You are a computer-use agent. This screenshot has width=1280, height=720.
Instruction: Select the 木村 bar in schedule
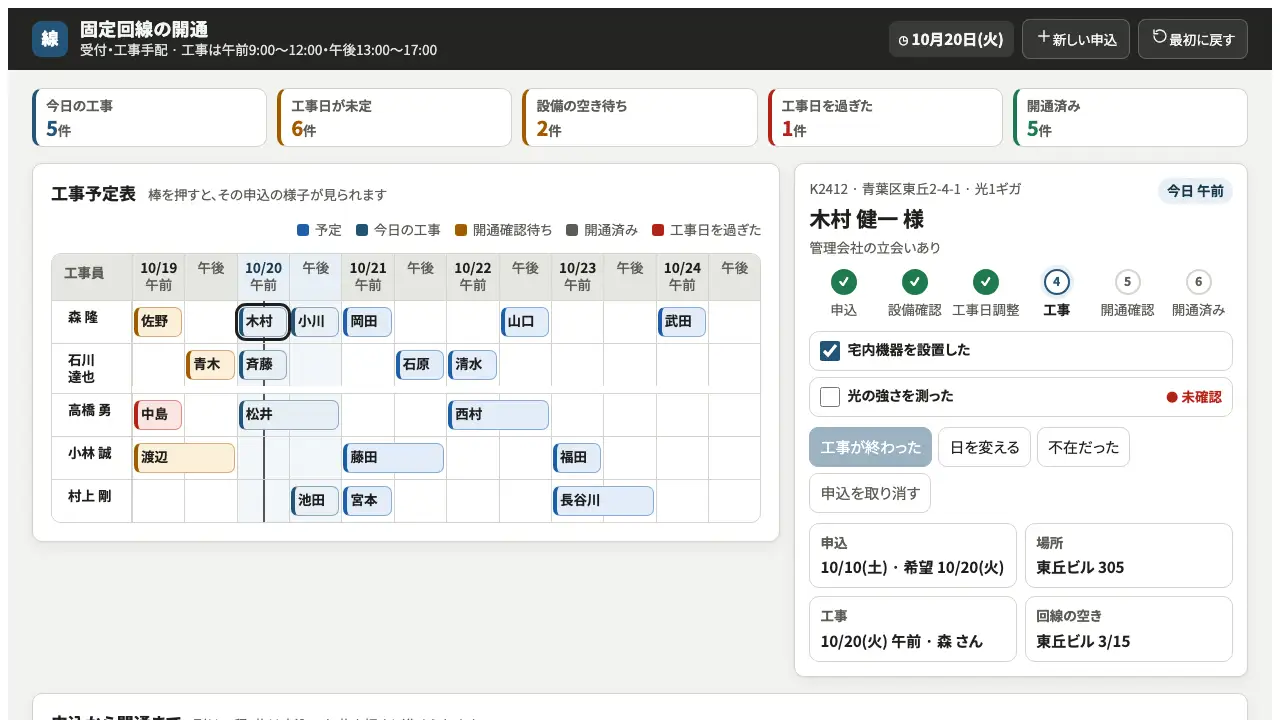(x=264, y=322)
